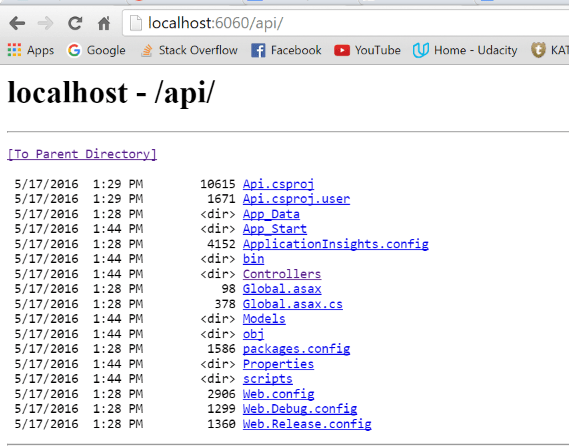The image size is (571, 448).
Task: Reload the page with refresh icon
Action: (75, 24)
